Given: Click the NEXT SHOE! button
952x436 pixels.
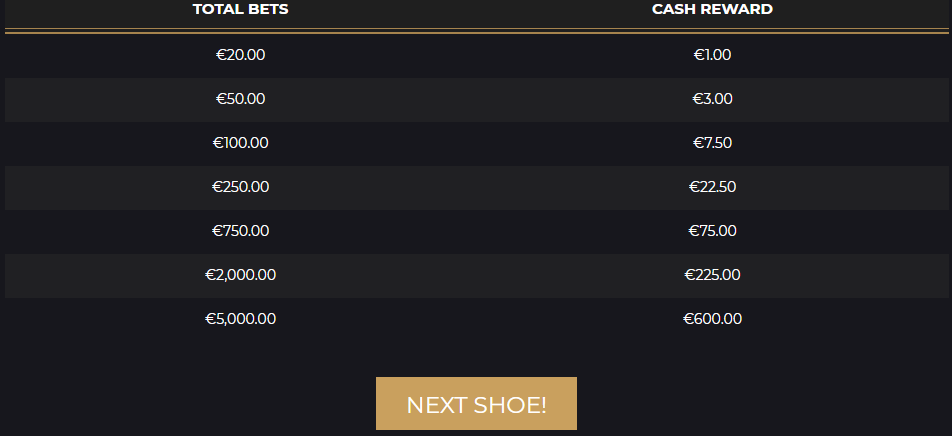Looking at the screenshot, I should (x=476, y=404).
